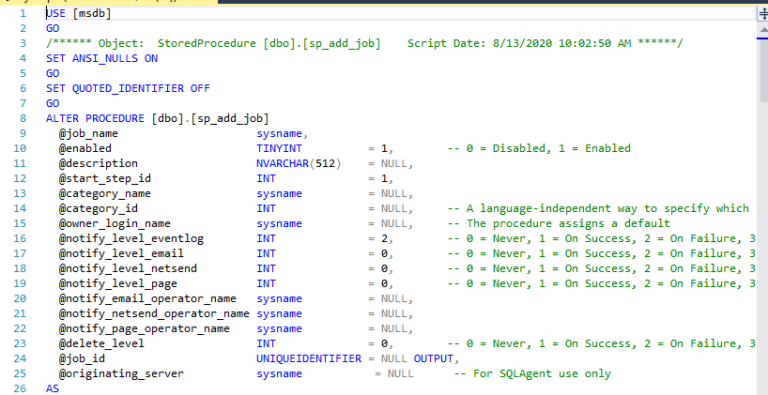Place cursor on ALTER PROCEDURE keyword

[x=95, y=119]
